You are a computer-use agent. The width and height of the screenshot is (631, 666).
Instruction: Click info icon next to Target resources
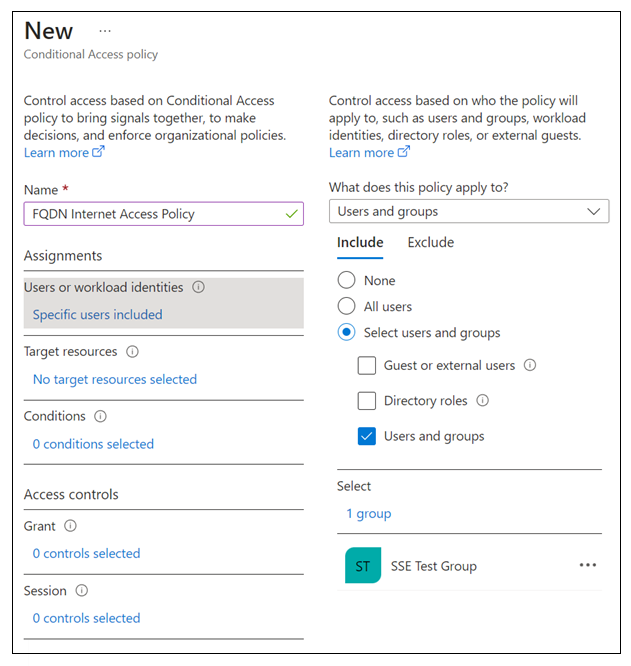[x=132, y=352]
